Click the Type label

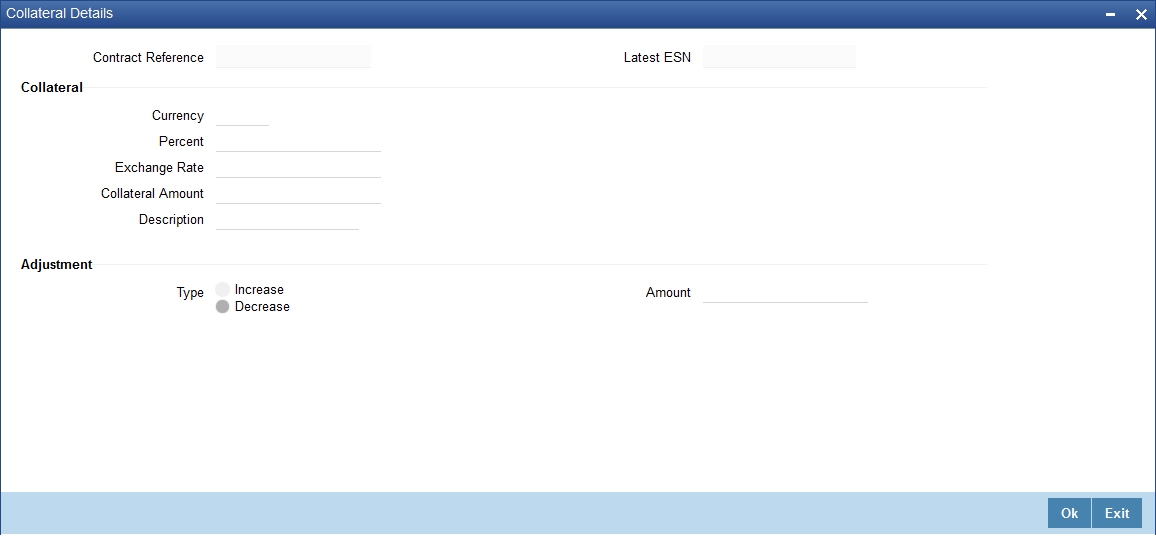(x=190, y=293)
